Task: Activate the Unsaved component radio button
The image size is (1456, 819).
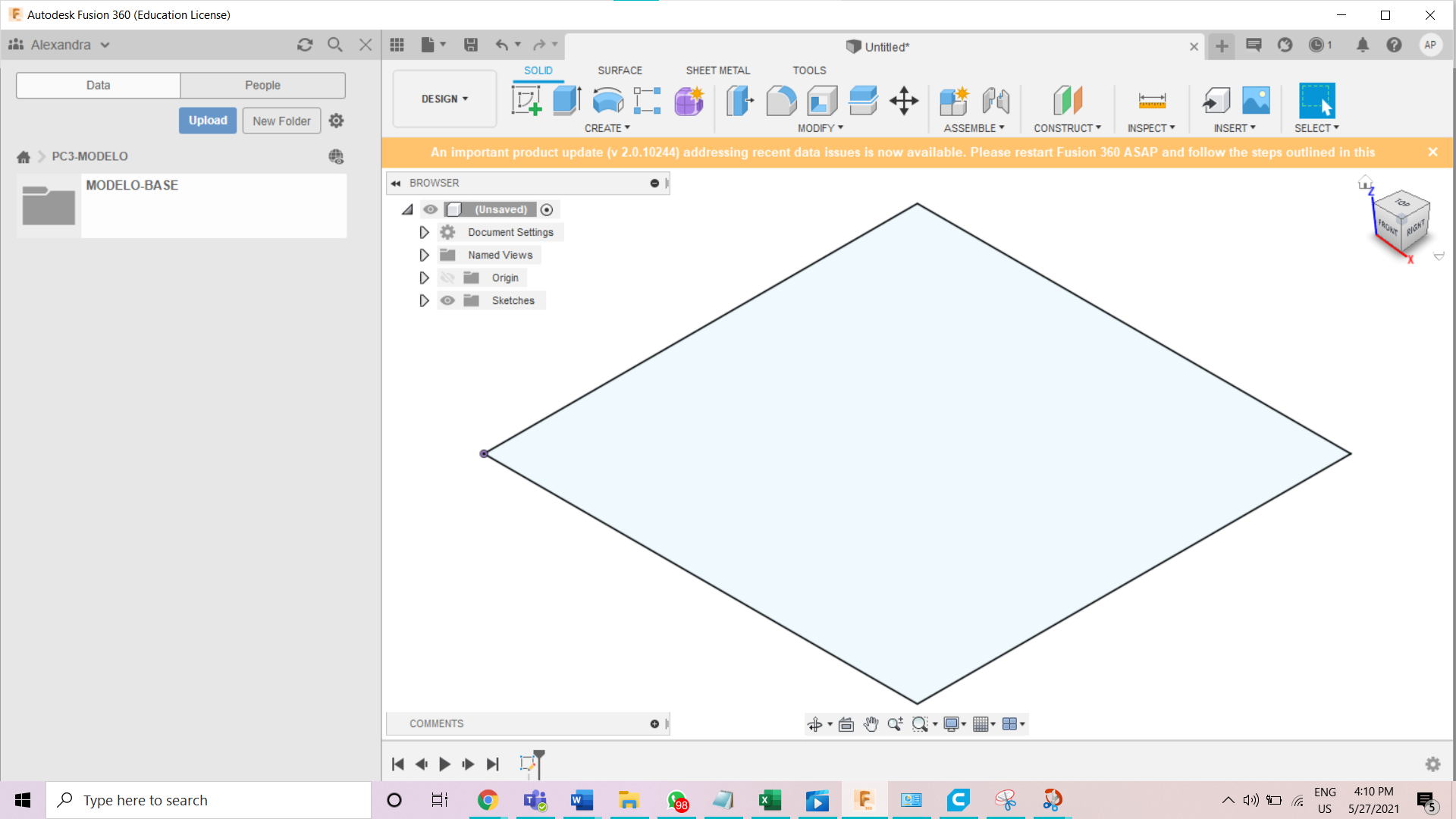Action: click(x=547, y=209)
